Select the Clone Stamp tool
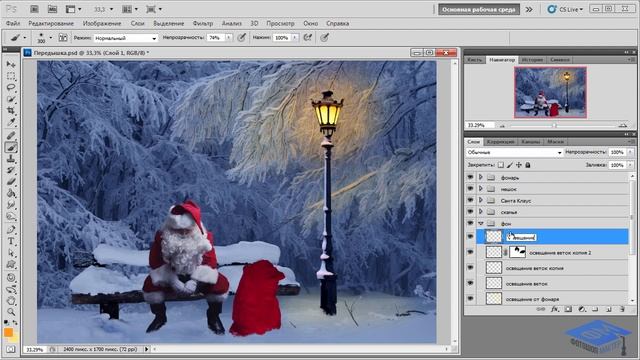Screen dimensions: 640x360 11,159
